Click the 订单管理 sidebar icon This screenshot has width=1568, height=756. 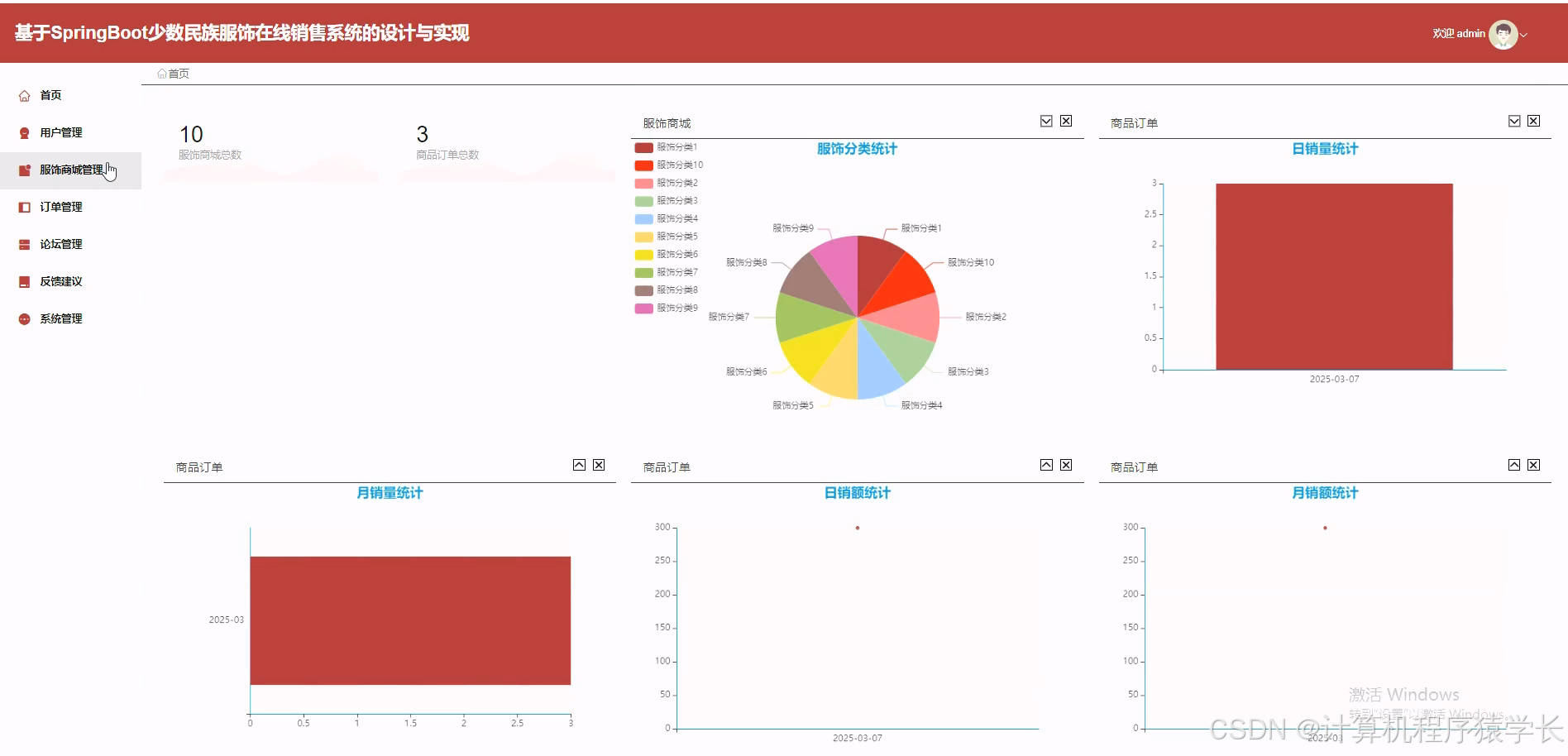tap(24, 208)
